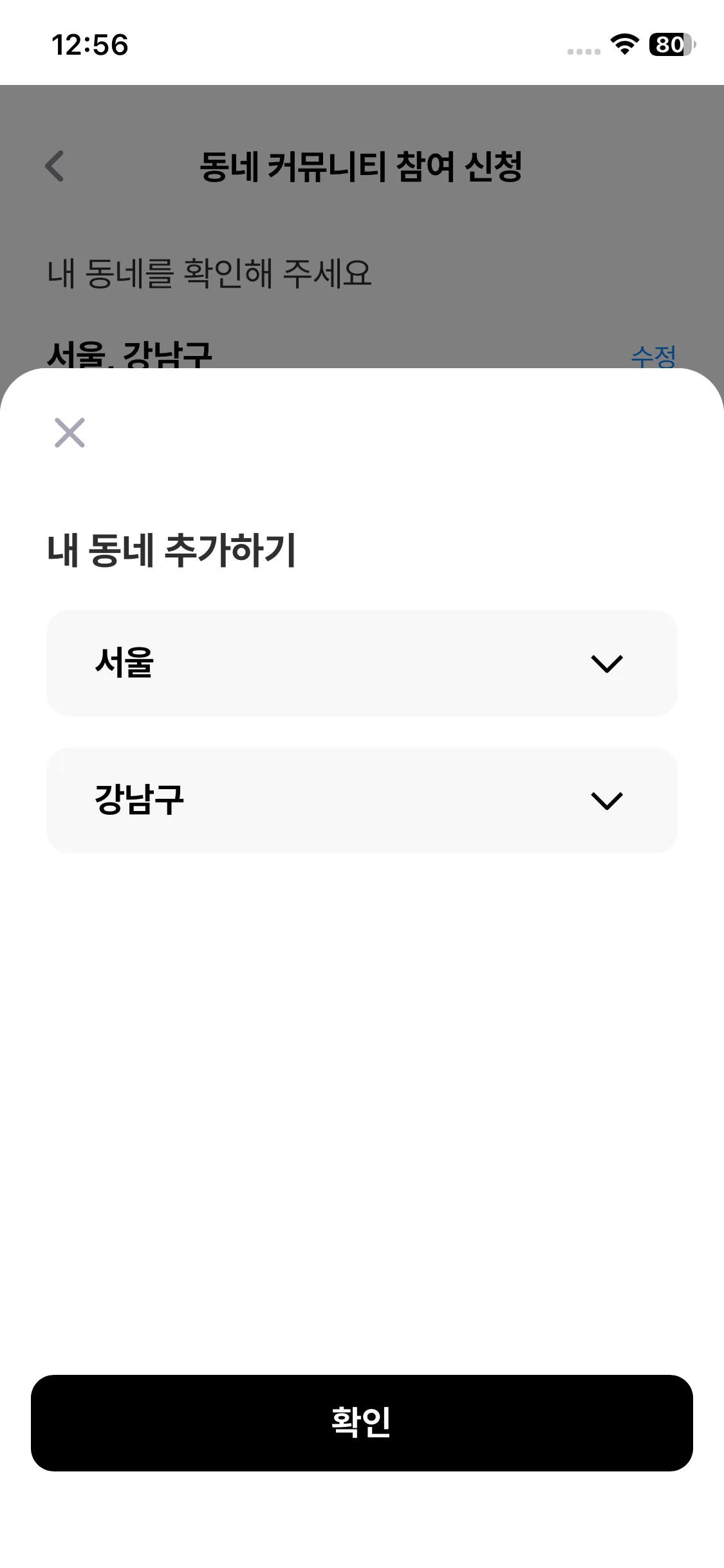This screenshot has height=1568, width=724.
Task: Tap the cellular signal dots icon
Action: point(584,51)
